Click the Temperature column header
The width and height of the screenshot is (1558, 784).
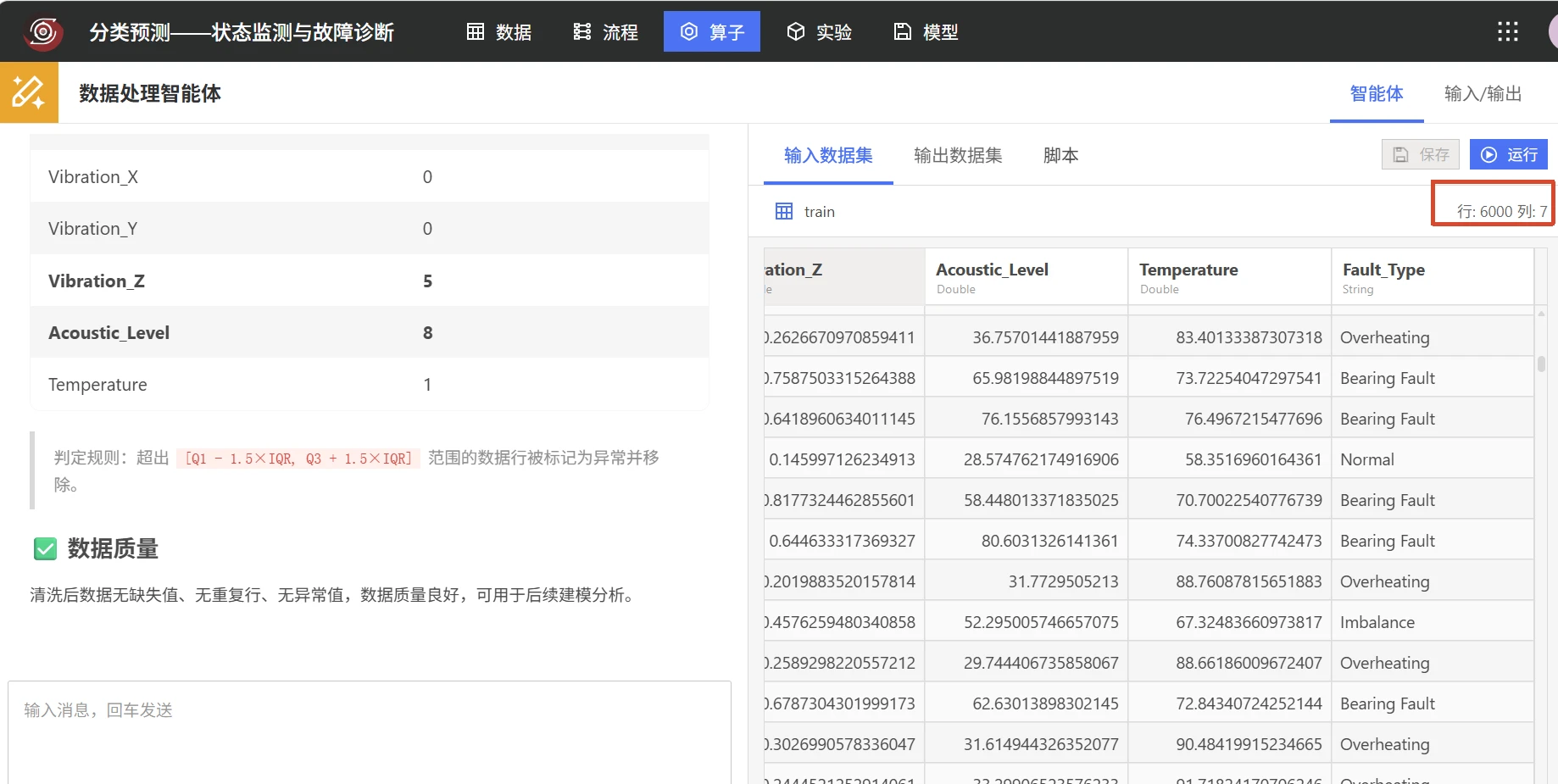click(1229, 277)
